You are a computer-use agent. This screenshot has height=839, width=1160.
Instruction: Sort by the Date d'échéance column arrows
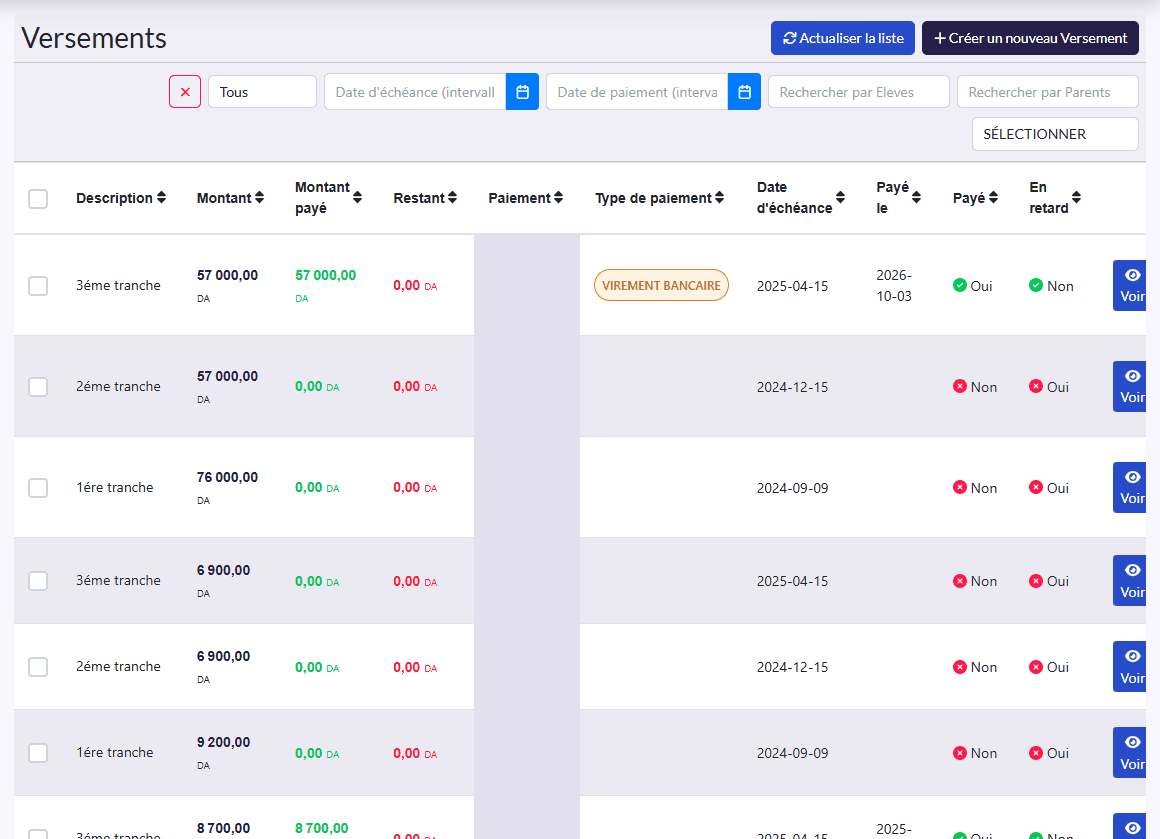click(x=840, y=198)
